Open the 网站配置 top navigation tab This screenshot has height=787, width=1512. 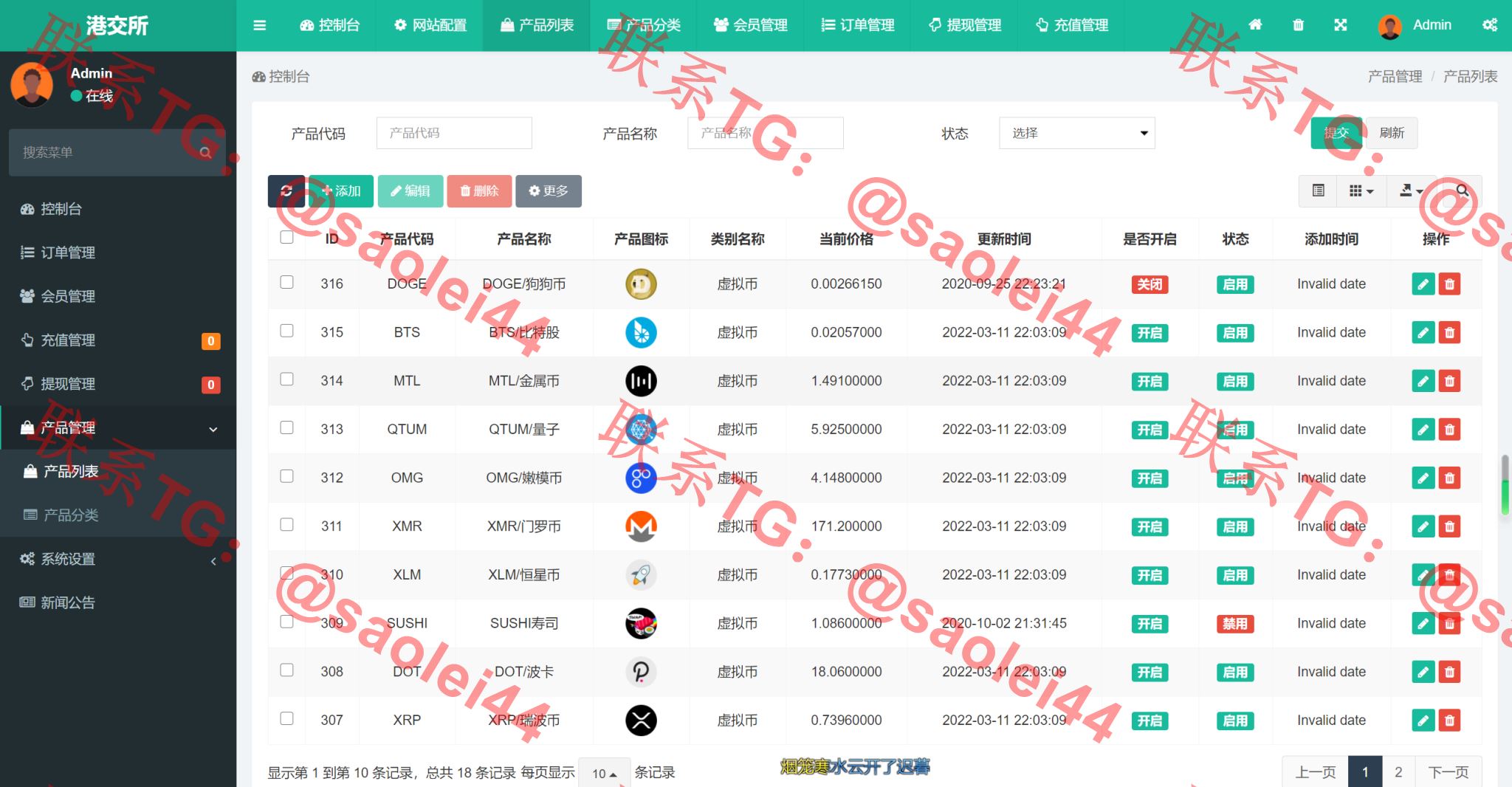430,25
